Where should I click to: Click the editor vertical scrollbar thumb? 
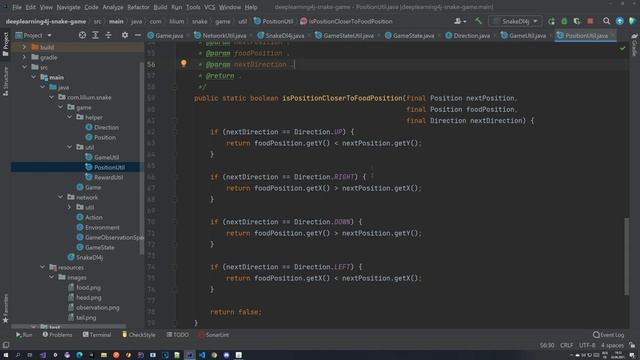point(627,256)
